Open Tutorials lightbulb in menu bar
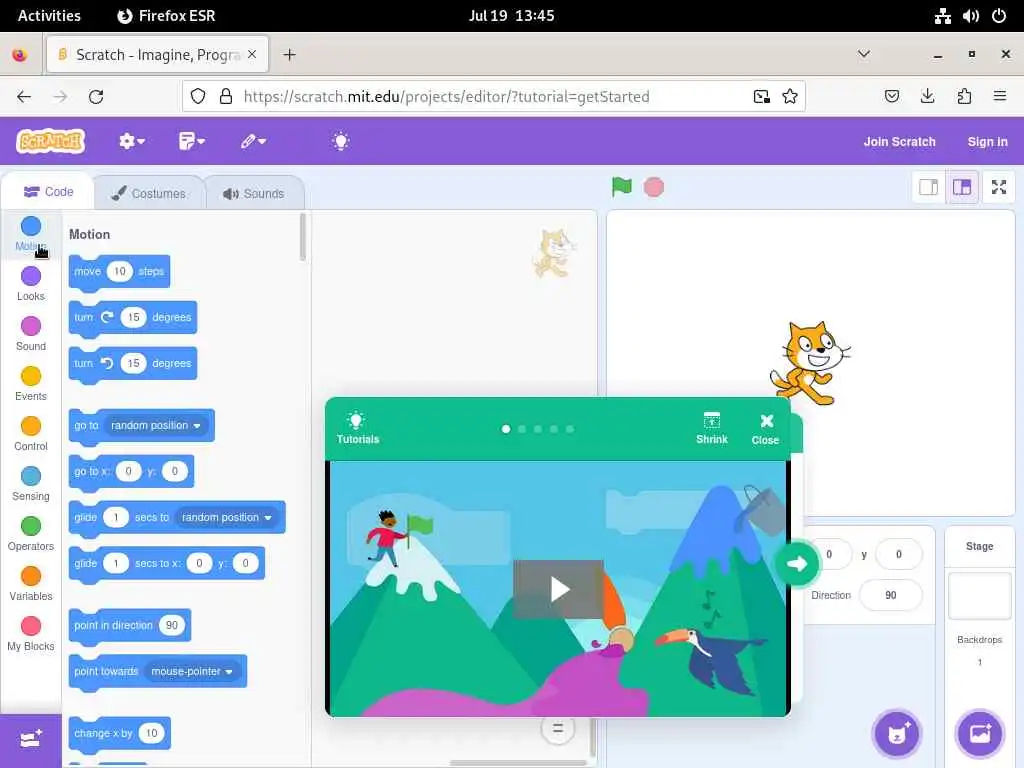Screen dimensions: 1024x768 point(340,141)
